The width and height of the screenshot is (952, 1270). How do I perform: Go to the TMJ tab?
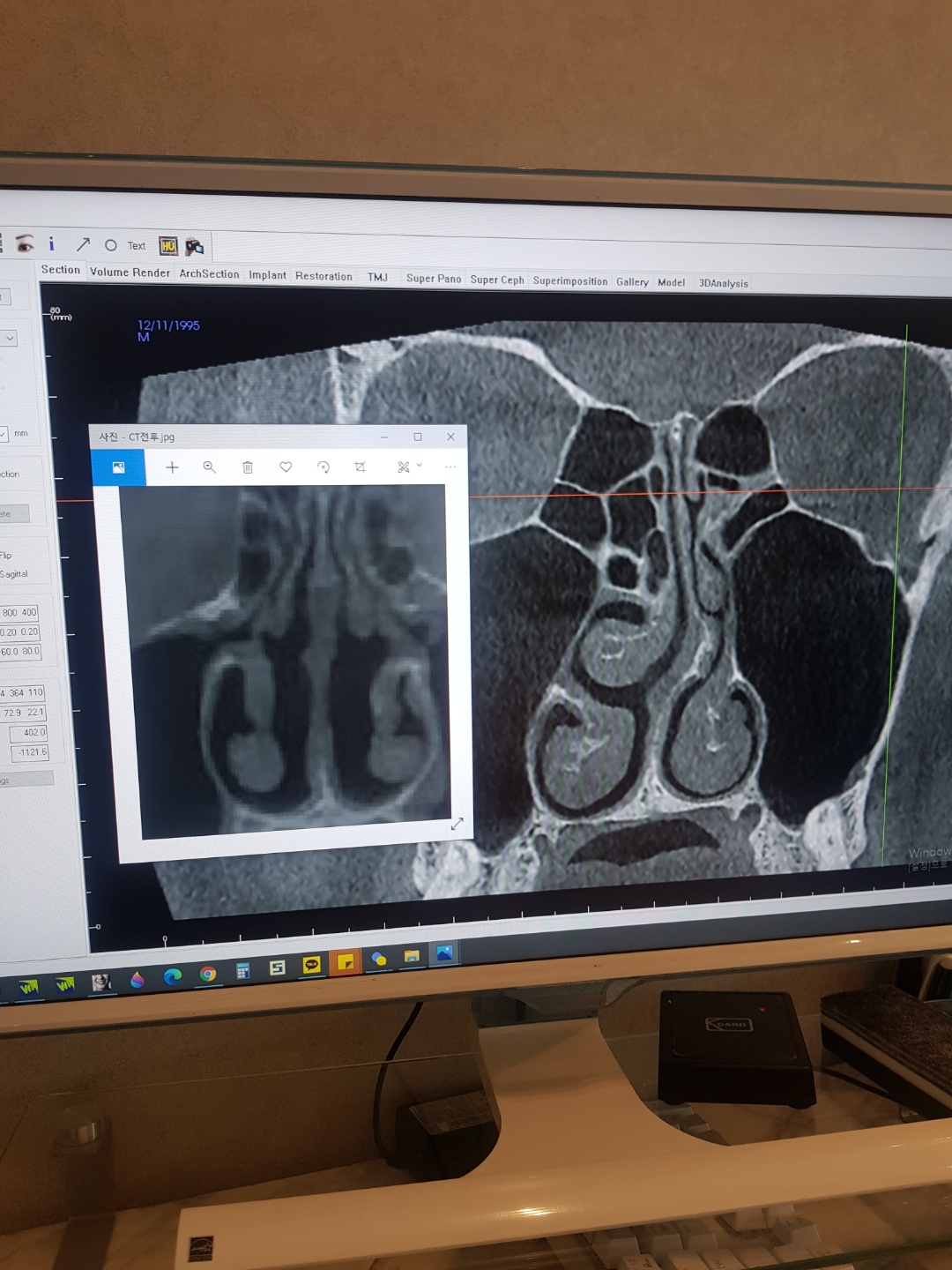coord(377,277)
